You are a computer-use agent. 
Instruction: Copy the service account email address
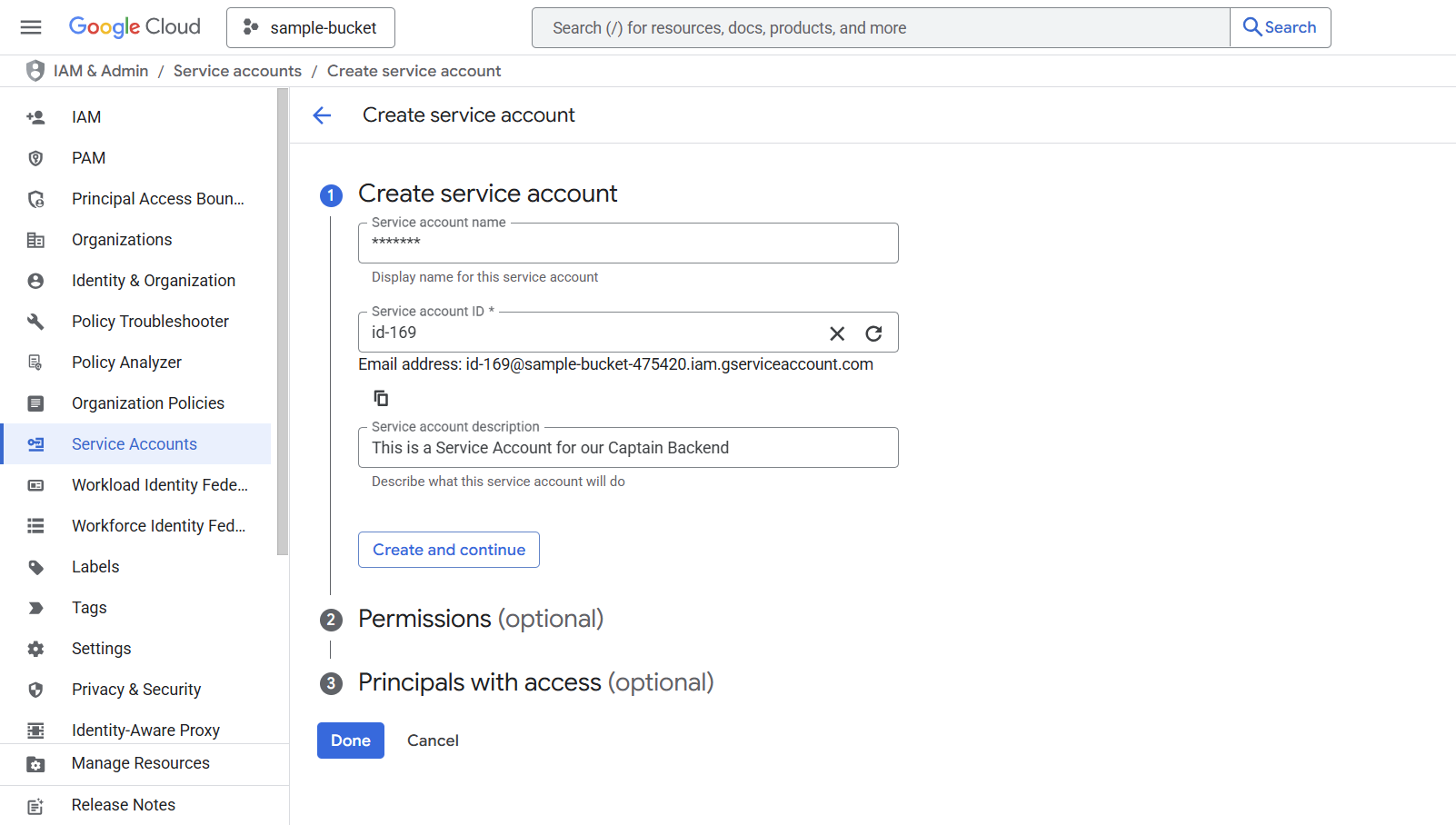pyautogui.click(x=381, y=397)
